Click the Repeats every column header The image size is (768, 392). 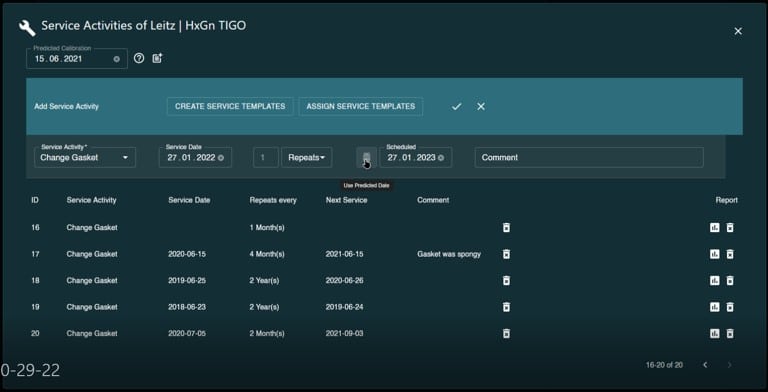(x=273, y=200)
